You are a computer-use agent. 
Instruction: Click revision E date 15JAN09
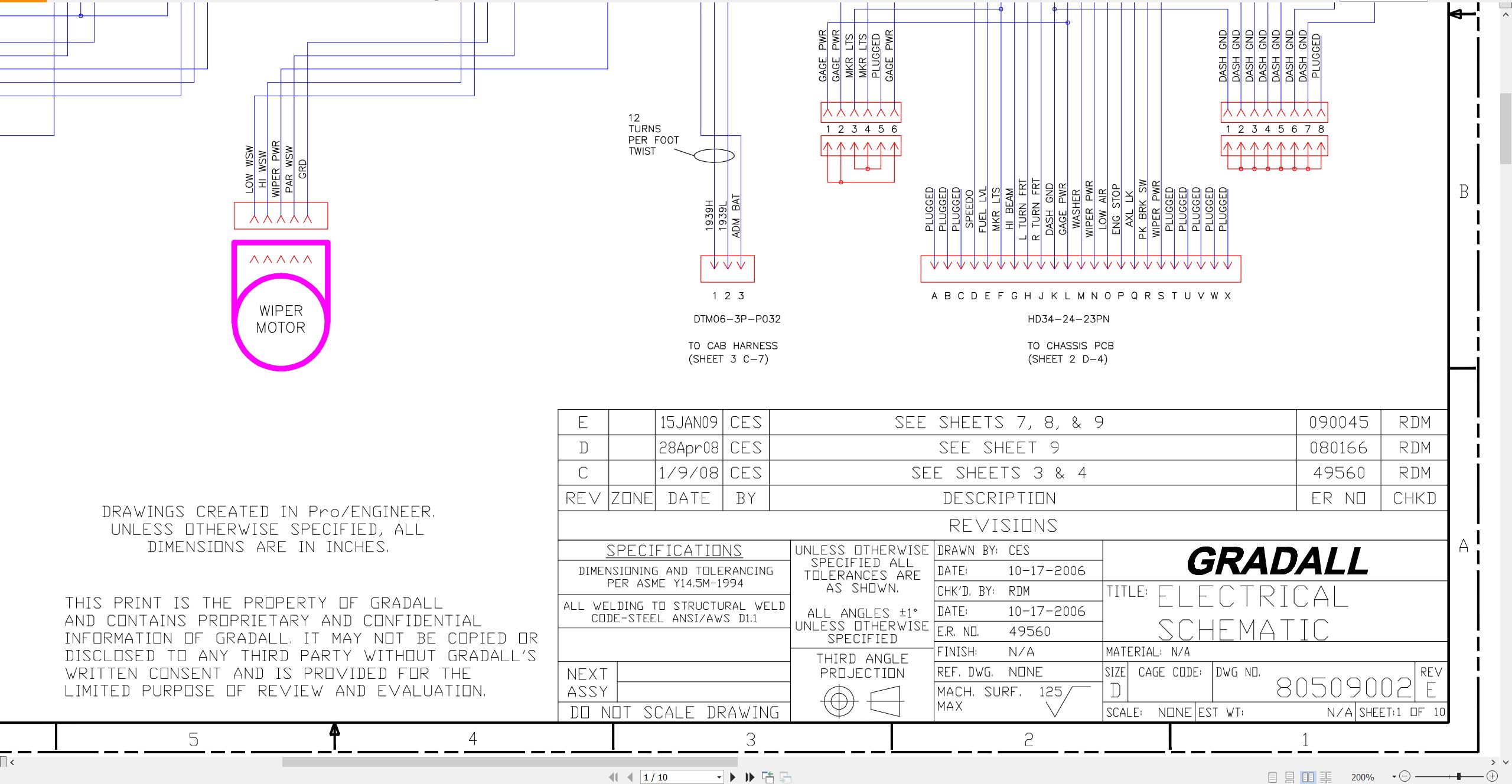pos(689,423)
